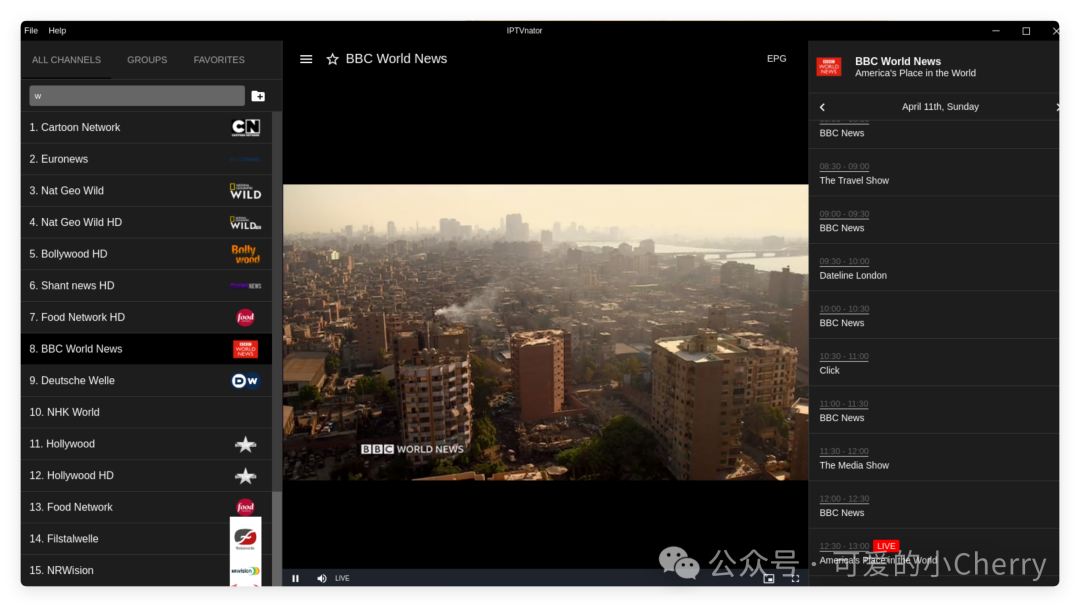The width and height of the screenshot is (1080, 607).
Task: Select Shant news HD channel
Action: click(147, 286)
